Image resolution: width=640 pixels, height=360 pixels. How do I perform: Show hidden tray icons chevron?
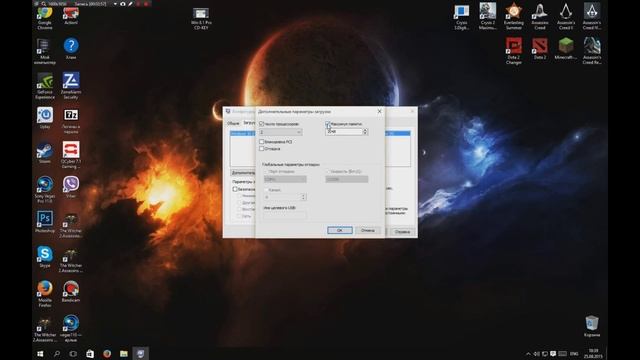tap(528, 353)
